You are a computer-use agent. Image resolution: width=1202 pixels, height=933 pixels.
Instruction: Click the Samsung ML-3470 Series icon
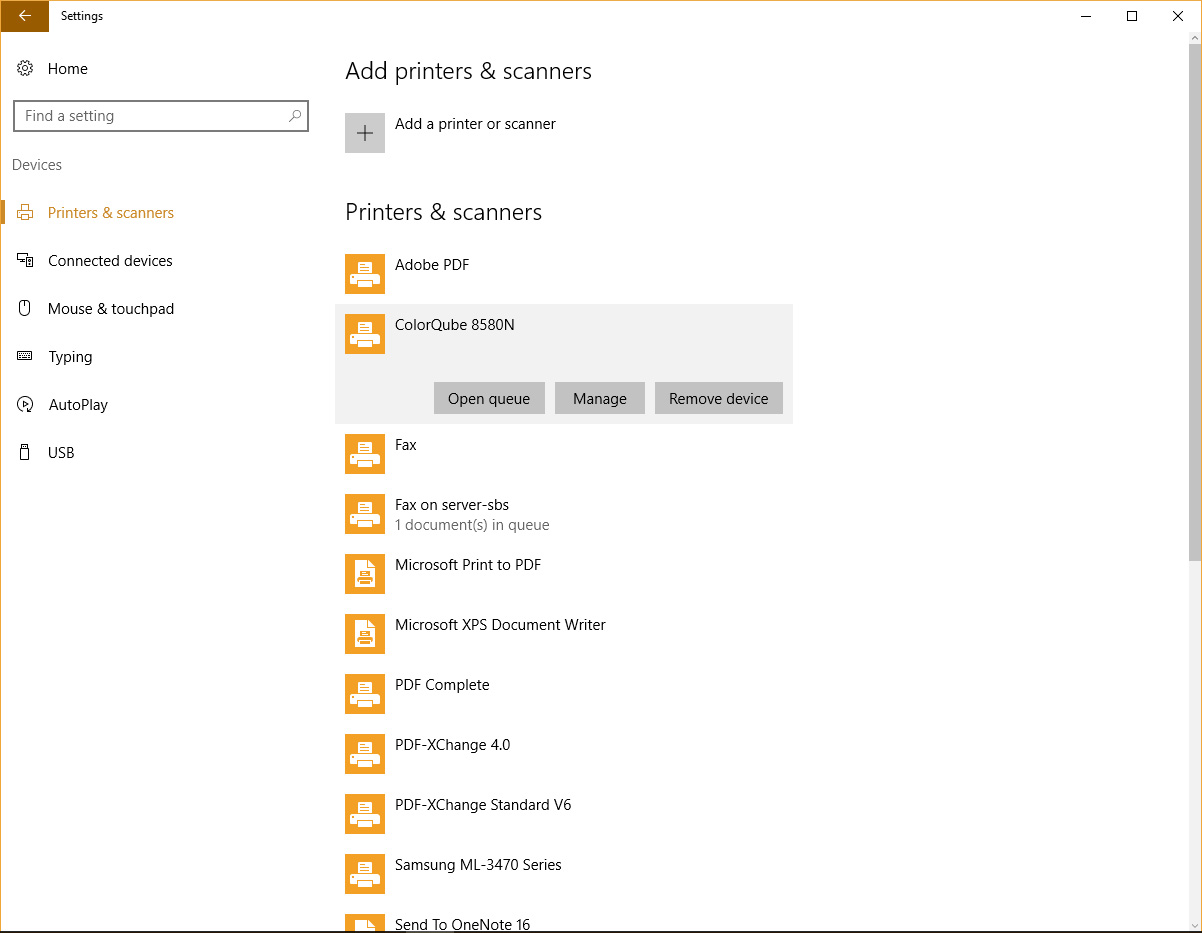(365, 874)
